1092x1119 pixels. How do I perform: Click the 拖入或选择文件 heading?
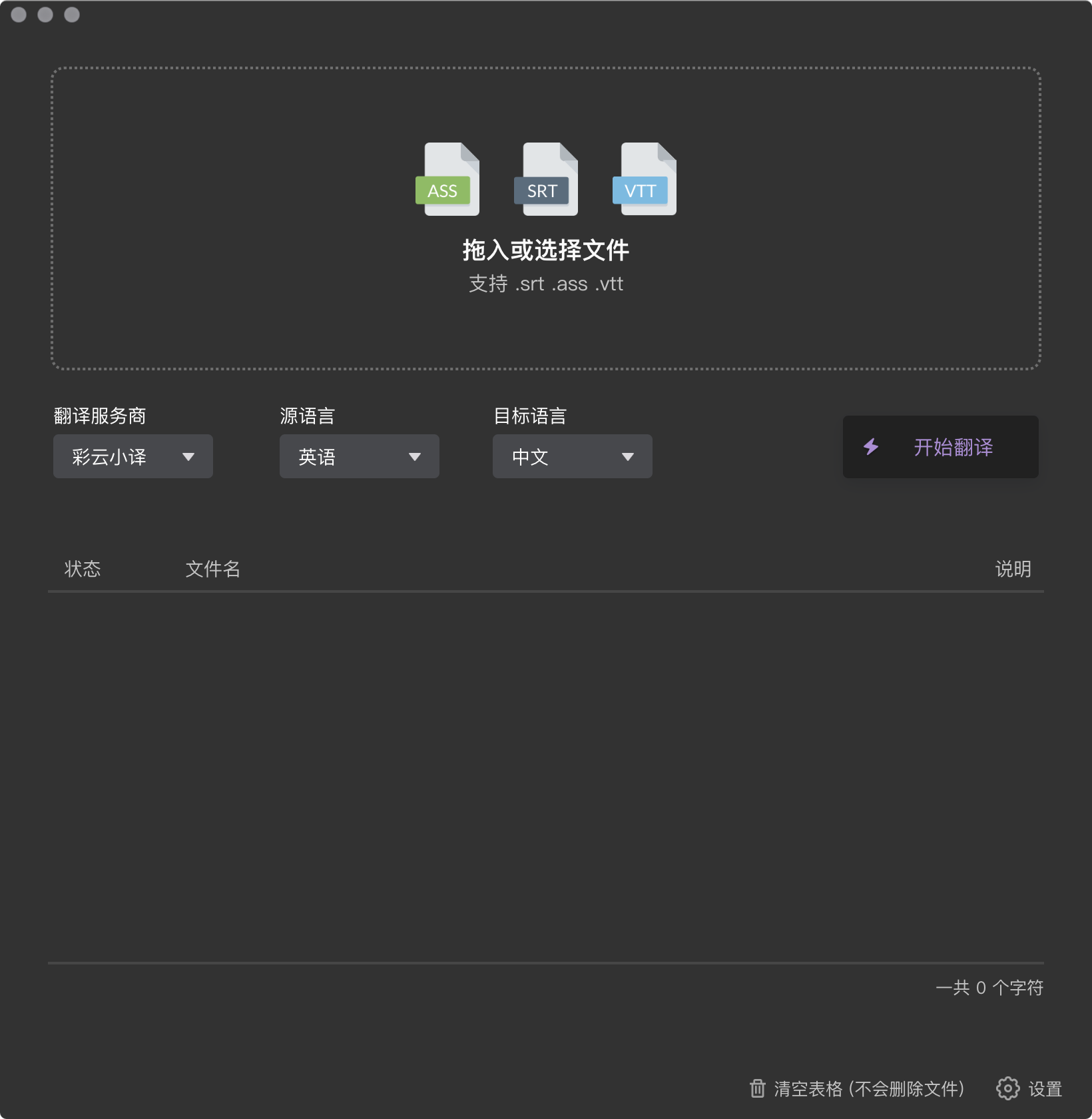pyautogui.click(x=545, y=250)
